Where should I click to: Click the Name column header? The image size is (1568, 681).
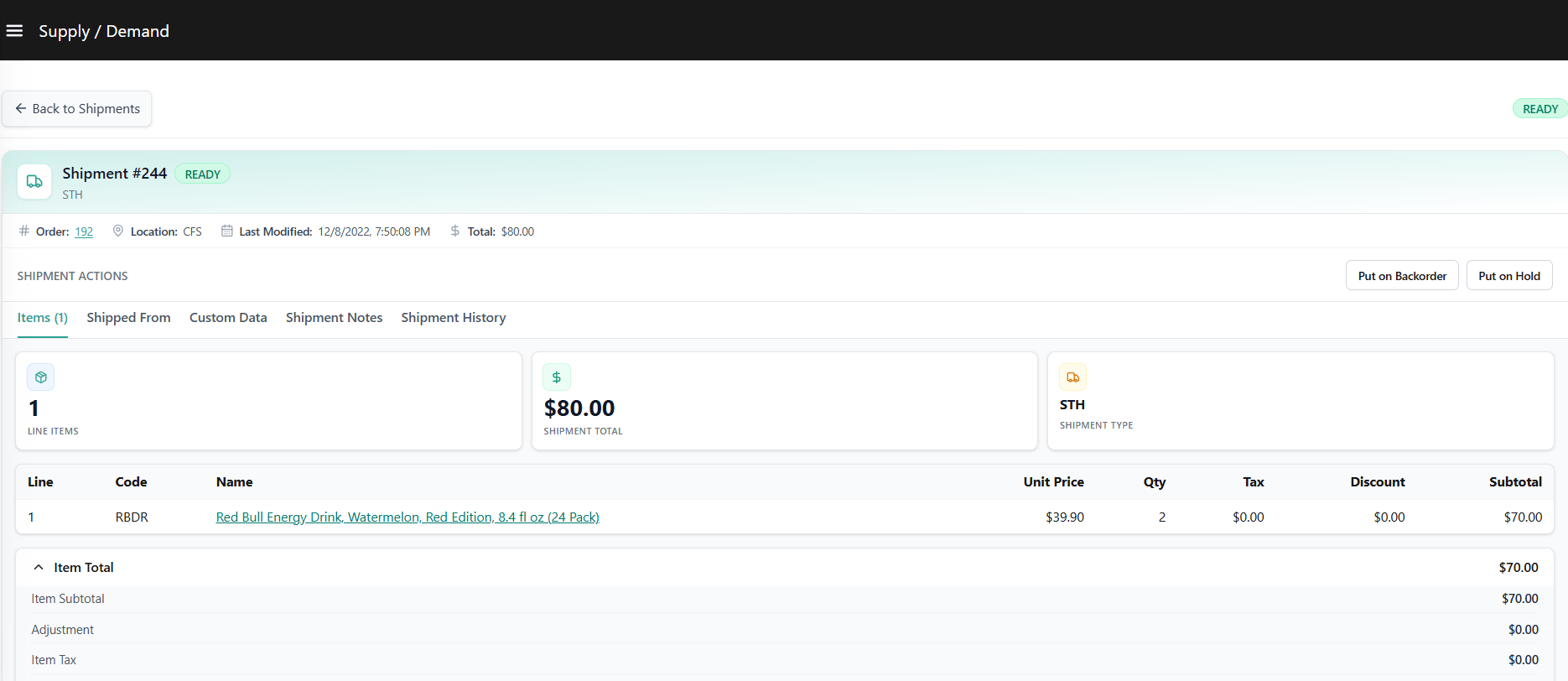click(234, 482)
